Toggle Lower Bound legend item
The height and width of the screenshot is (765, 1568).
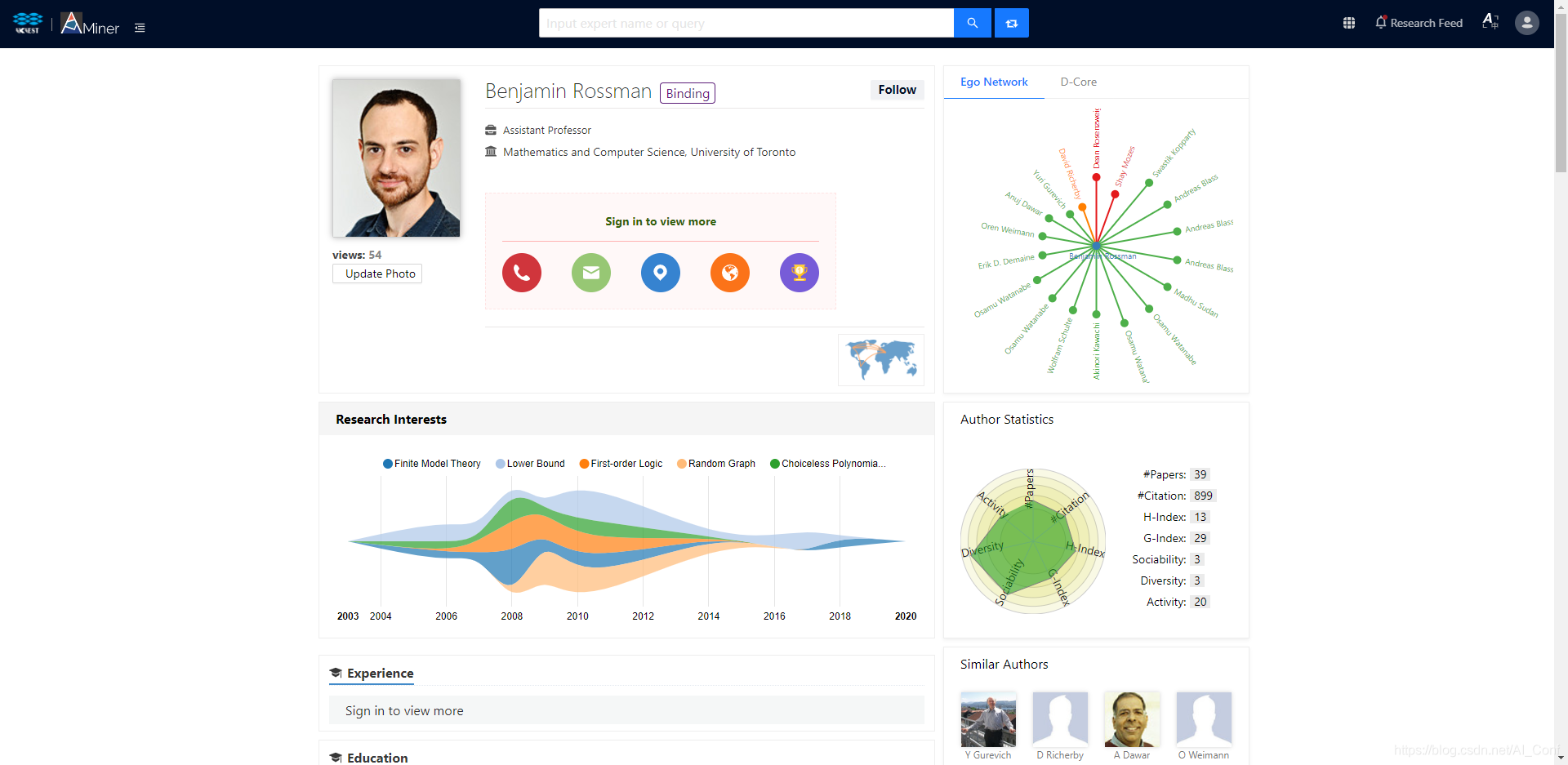[x=530, y=464]
